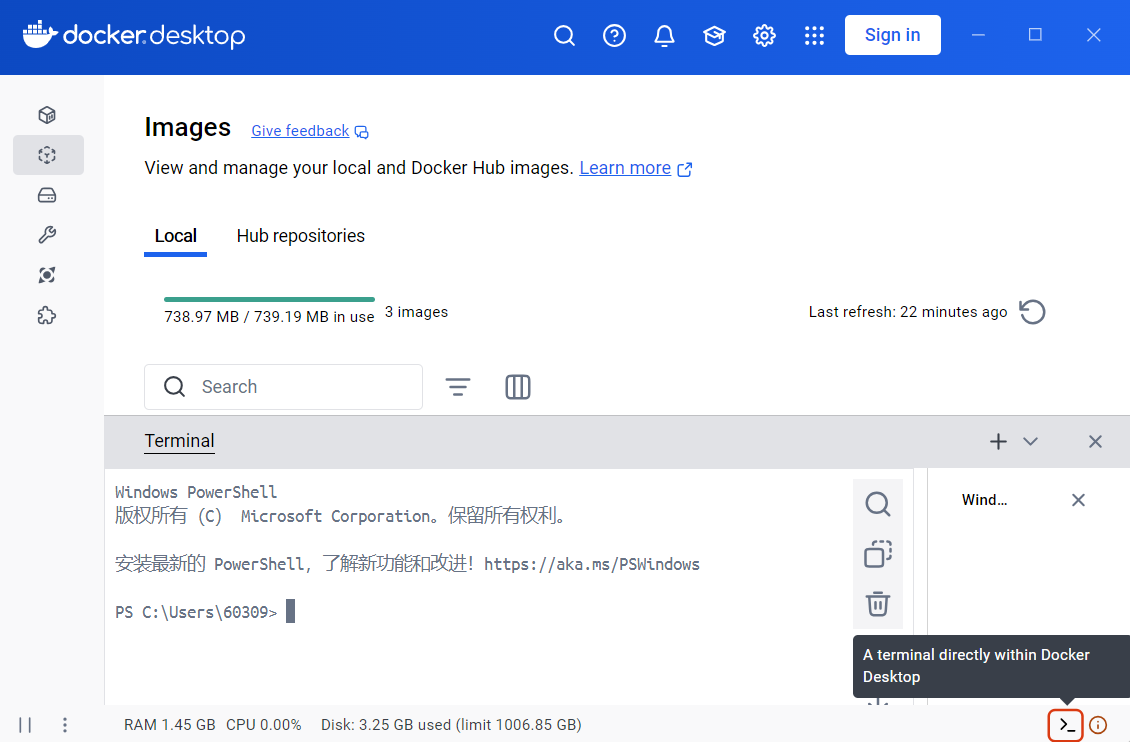
Task: Click the Disk usage status text
Action: pos(451,725)
